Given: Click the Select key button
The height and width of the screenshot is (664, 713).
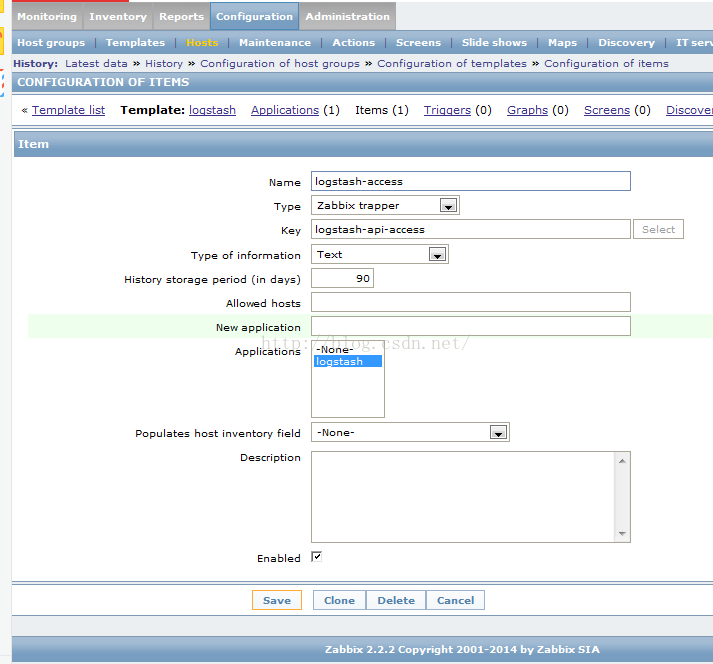Looking at the screenshot, I should [x=658, y=229].
